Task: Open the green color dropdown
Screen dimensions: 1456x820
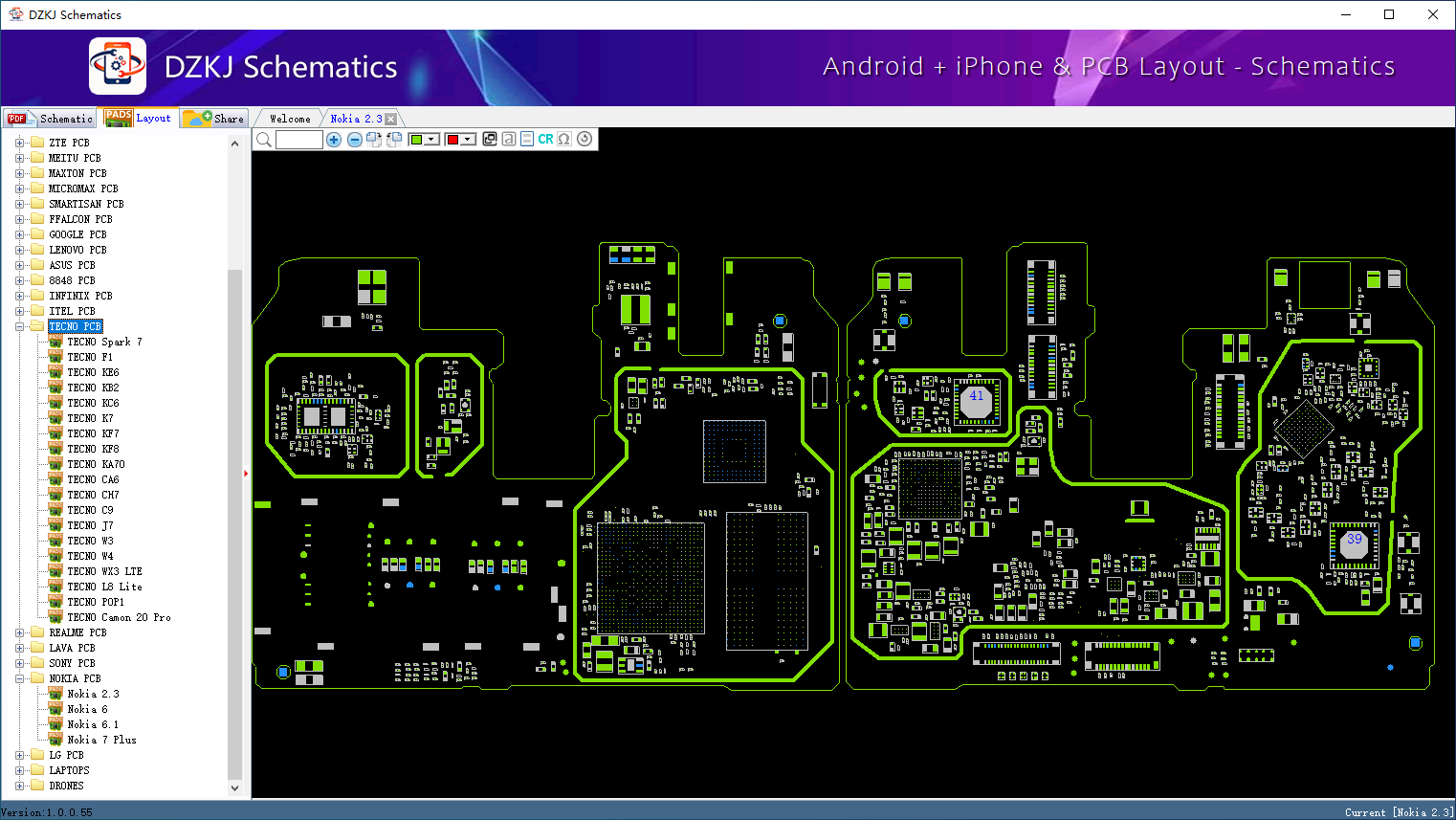Action: click(x=431, y=140)
